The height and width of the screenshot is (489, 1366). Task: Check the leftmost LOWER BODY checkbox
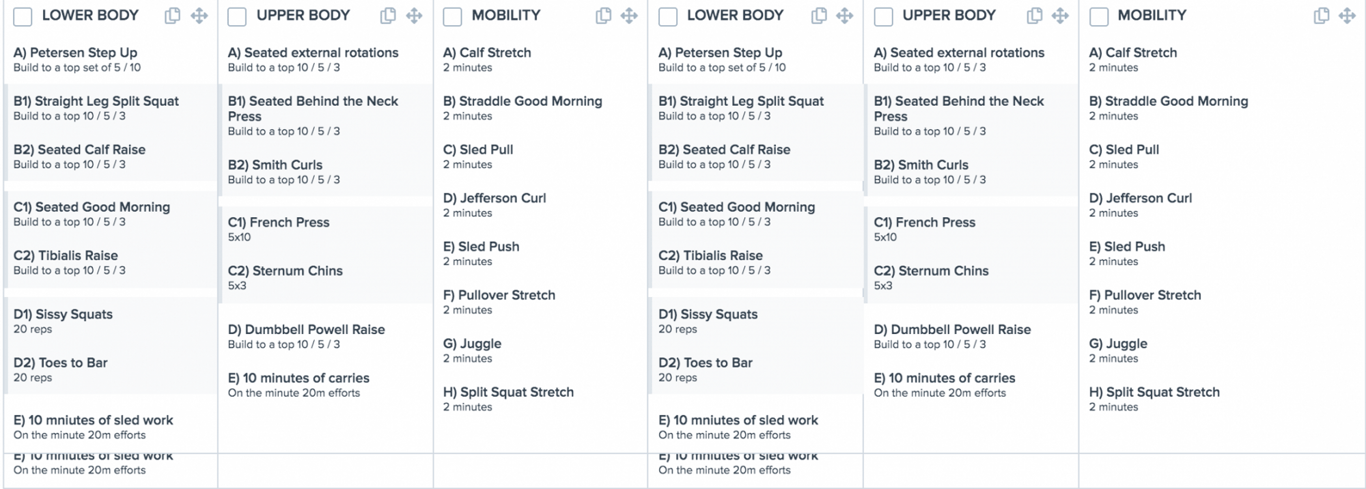click(x=23, y=17)
